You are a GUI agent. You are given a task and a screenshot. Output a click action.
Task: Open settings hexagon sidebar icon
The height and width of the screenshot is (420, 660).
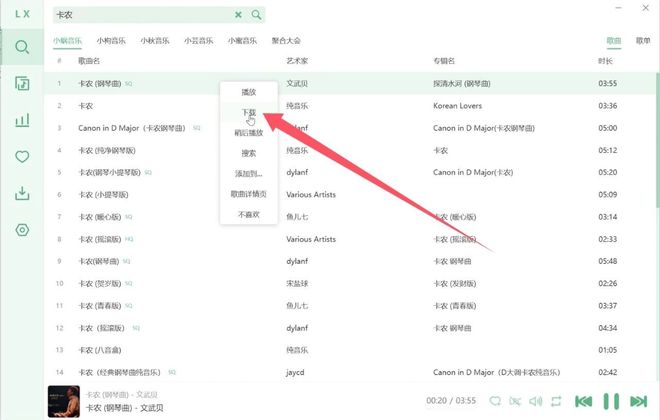(22, 230)
